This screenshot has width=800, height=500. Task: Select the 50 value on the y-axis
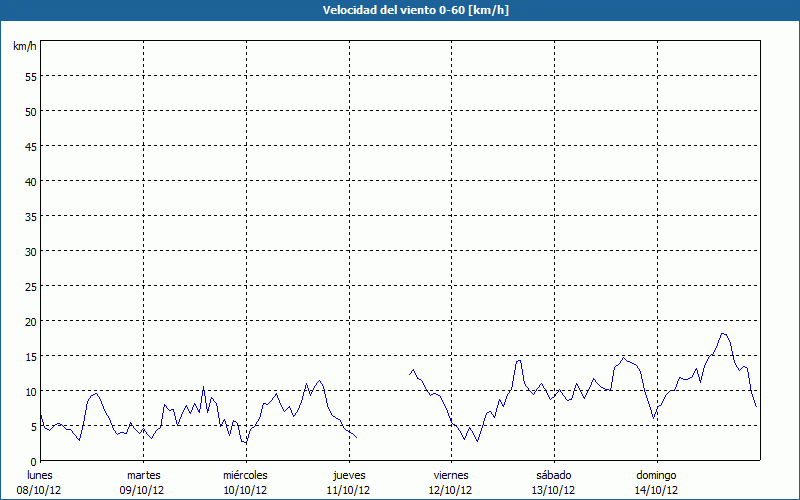tap(30, 111)
